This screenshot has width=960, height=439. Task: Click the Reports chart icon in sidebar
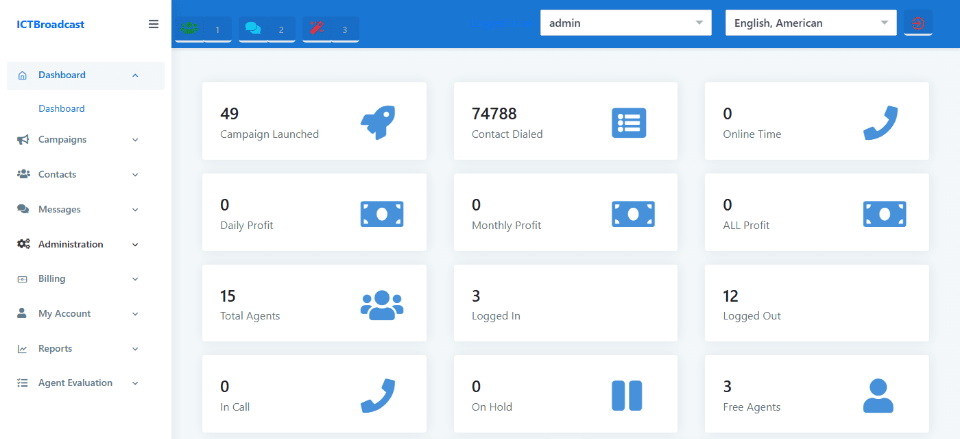[23, 349]
